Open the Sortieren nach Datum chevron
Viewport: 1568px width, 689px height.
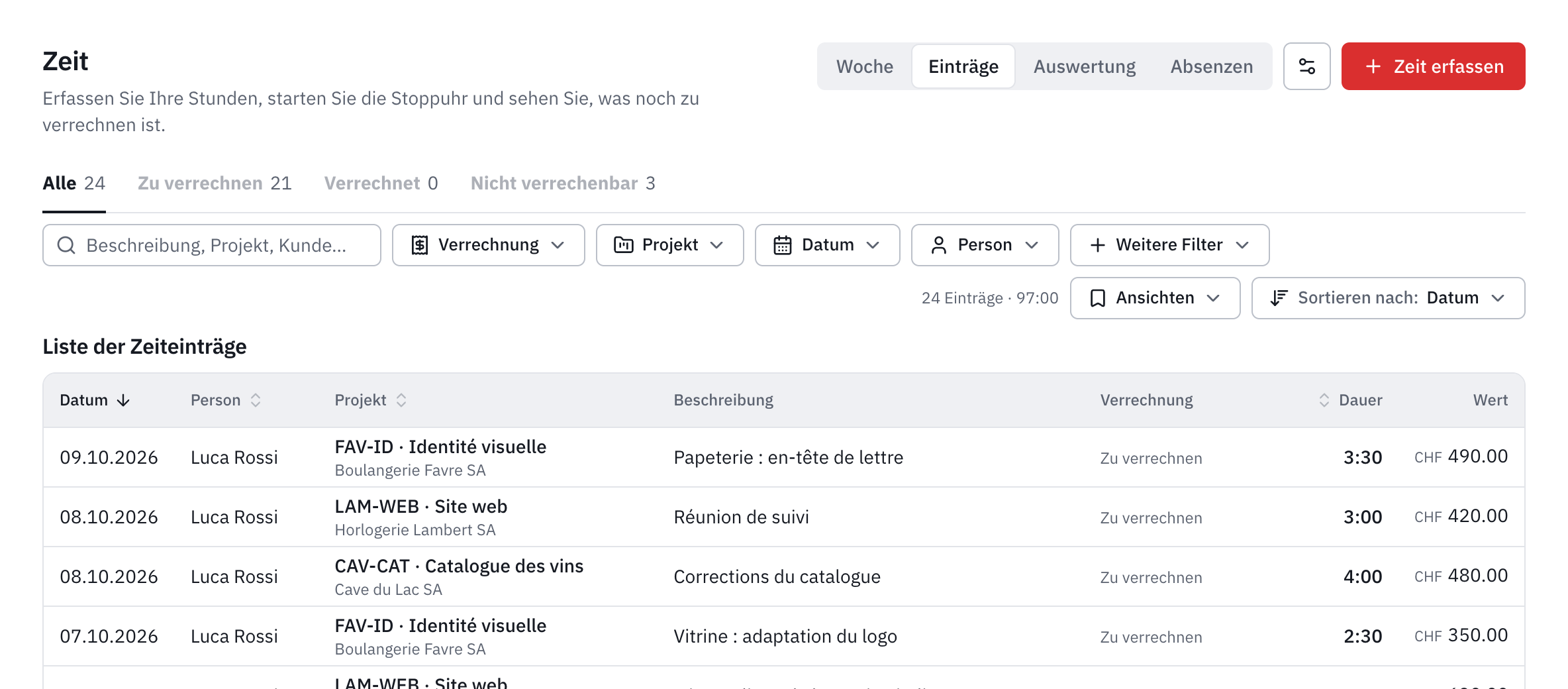[1498, 298]
